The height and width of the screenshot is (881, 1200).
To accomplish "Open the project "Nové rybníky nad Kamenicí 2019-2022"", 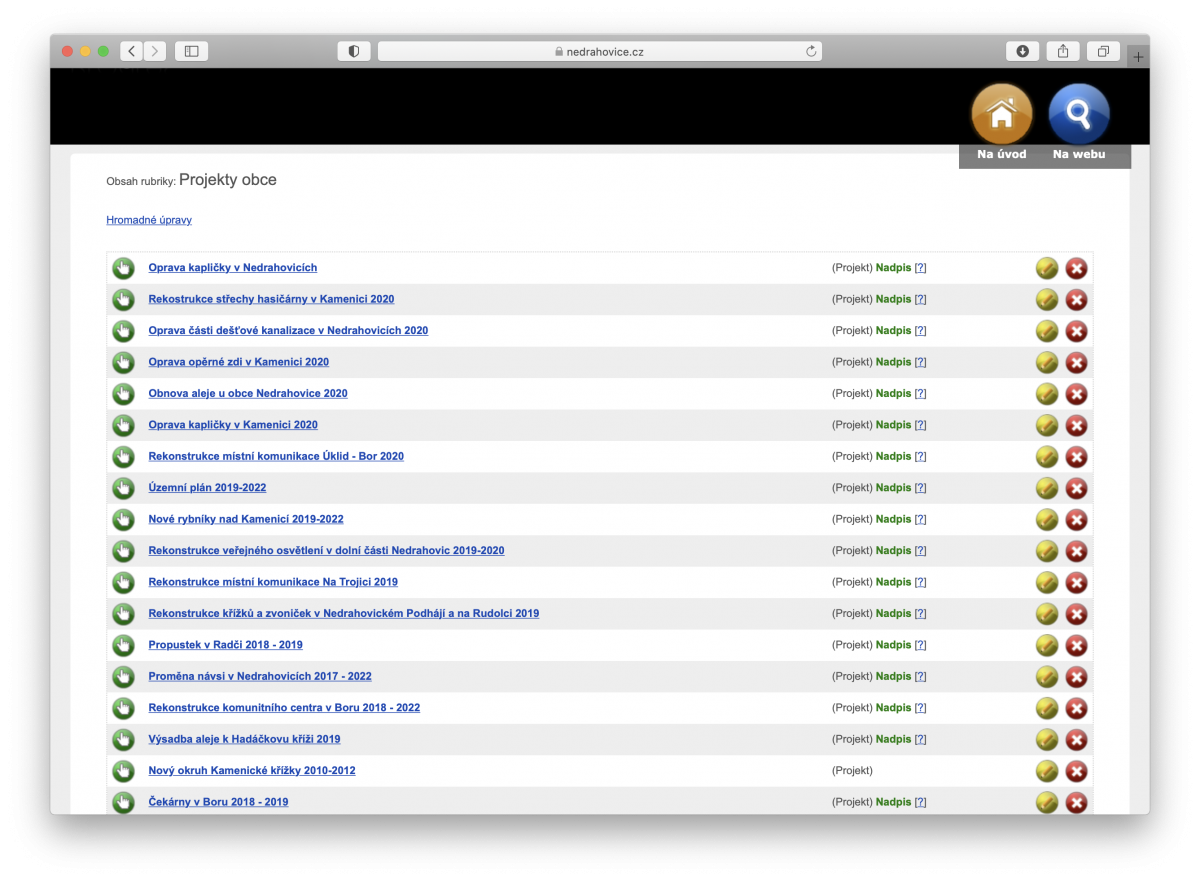I will pos(245,519).
